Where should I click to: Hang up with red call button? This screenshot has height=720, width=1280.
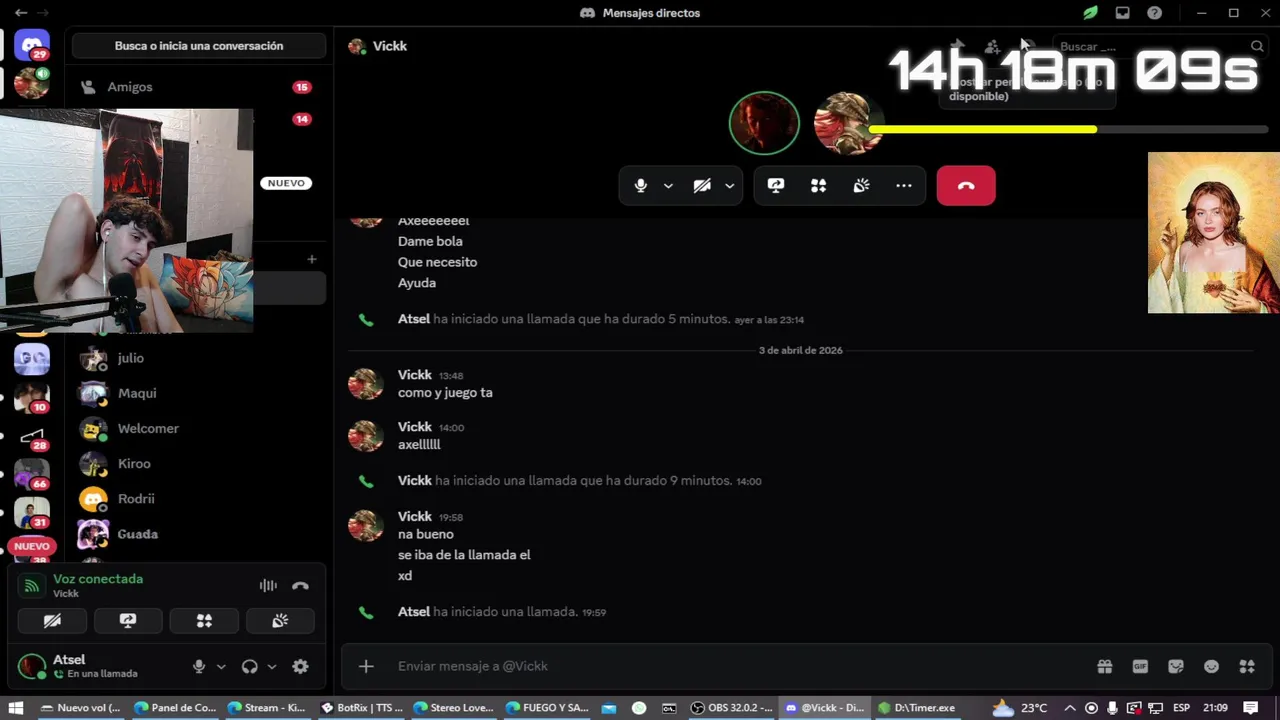click(966, 185)
